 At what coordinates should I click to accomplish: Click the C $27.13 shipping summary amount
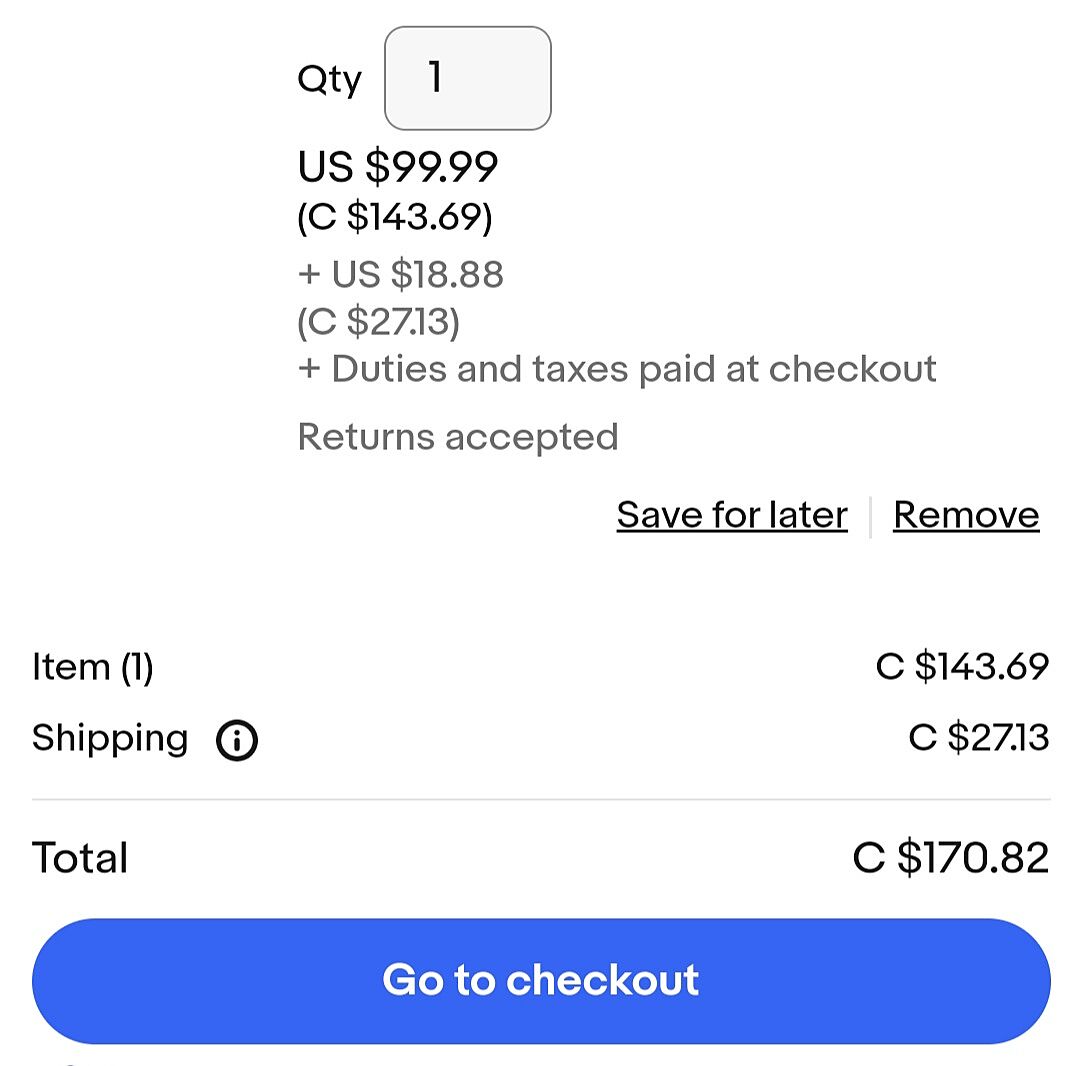tap(978, 738)
